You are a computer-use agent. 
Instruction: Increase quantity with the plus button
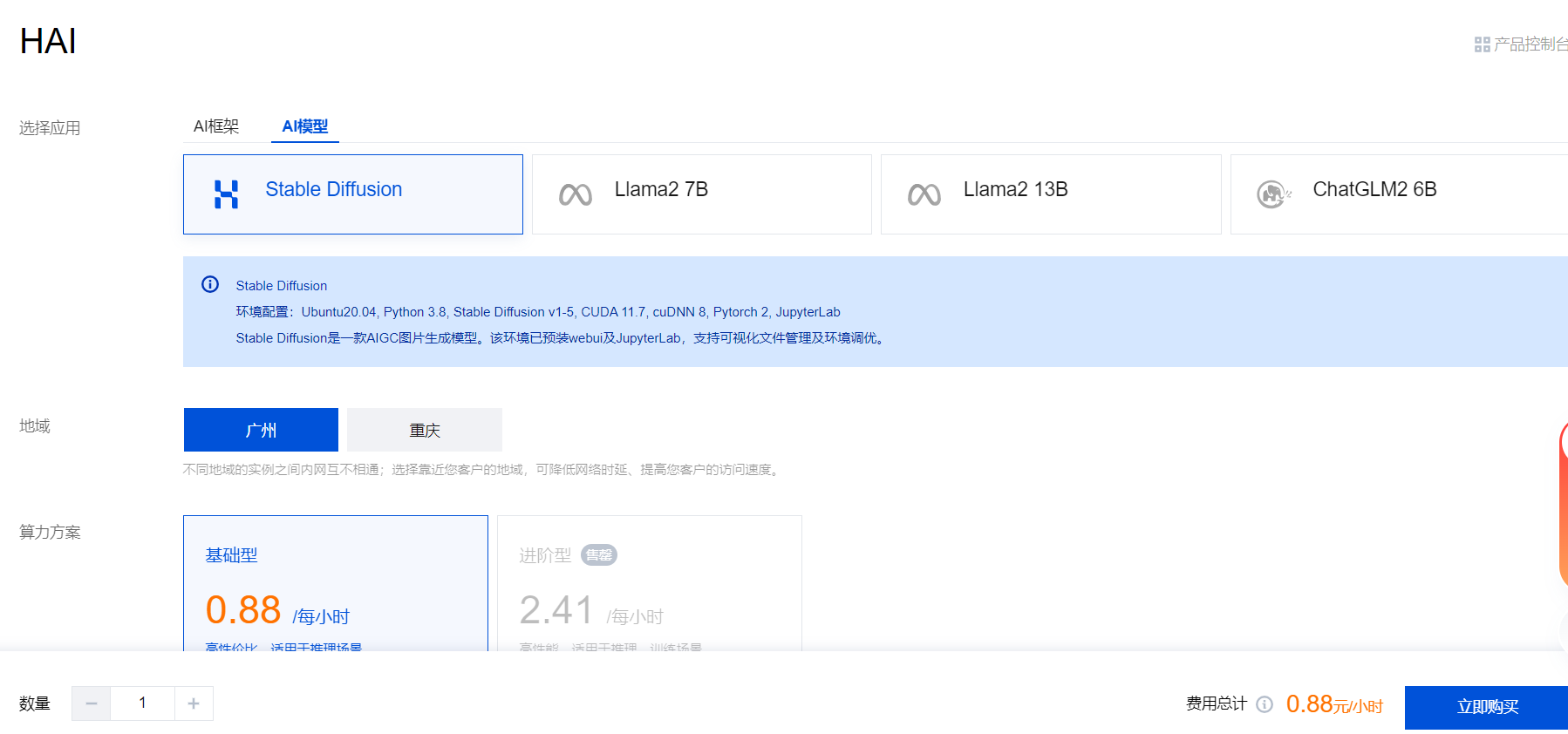coord(194,703)
